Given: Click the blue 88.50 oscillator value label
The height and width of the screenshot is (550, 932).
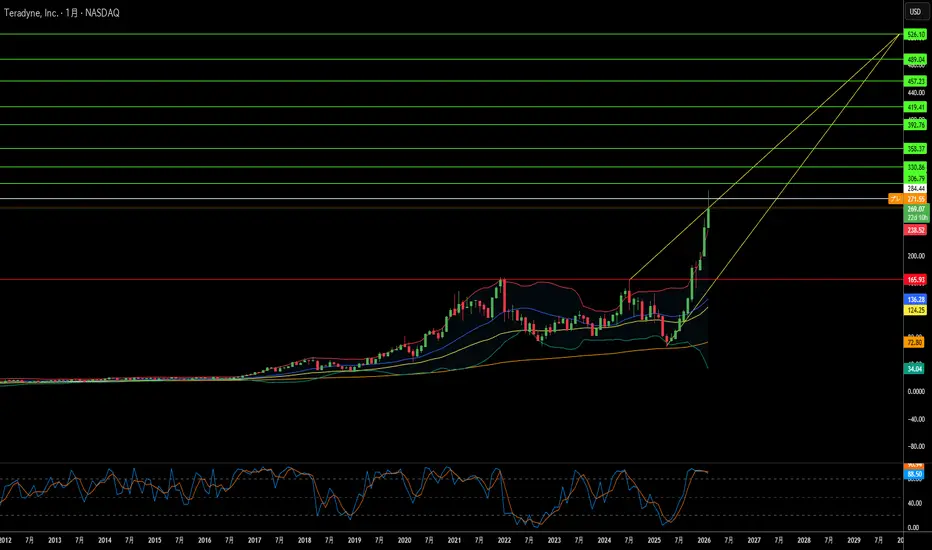Looking at the screenshot, I should click(914, 474).
